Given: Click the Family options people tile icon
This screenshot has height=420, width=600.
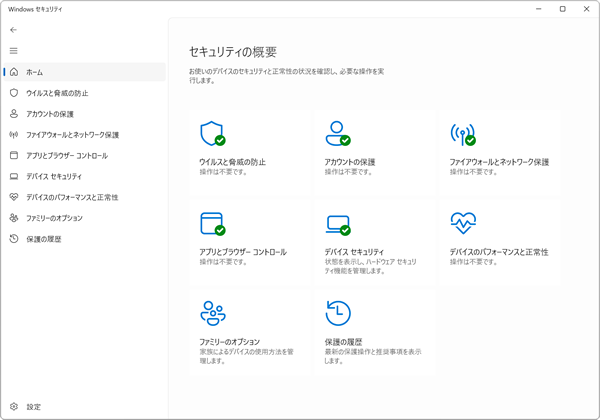Looking at the screenshot, I should [x=212, y=312].
